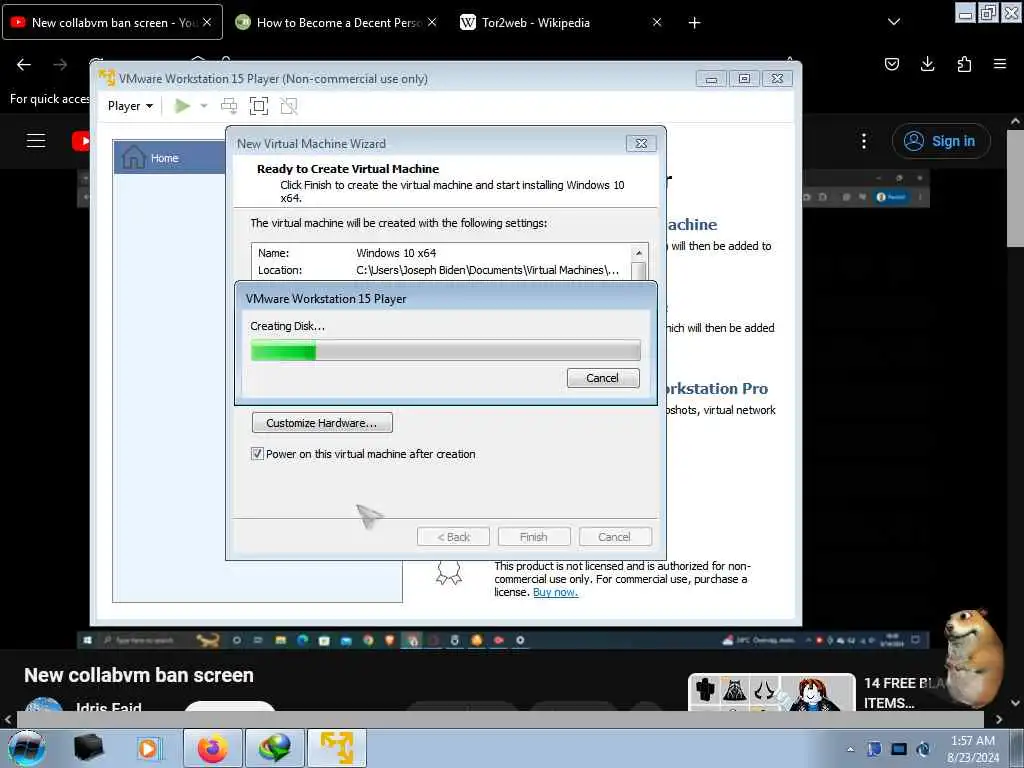Viewport: 1024px width, 768px height.
Task: Cancel the Creating Disk progress dialog
Action: tap(603, 378)
